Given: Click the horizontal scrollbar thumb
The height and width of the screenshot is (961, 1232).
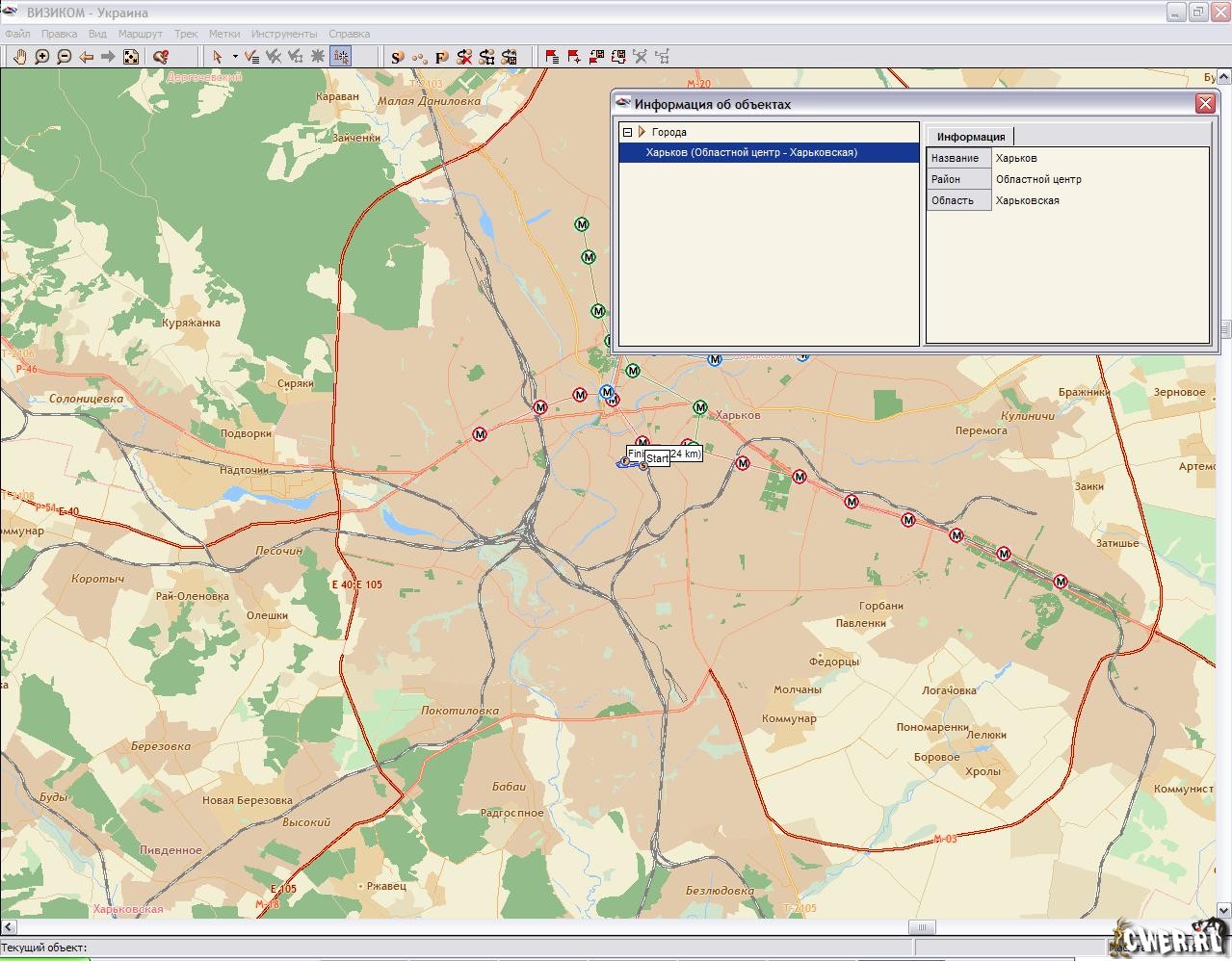Looking at the screenshot, I should point(922,927).
